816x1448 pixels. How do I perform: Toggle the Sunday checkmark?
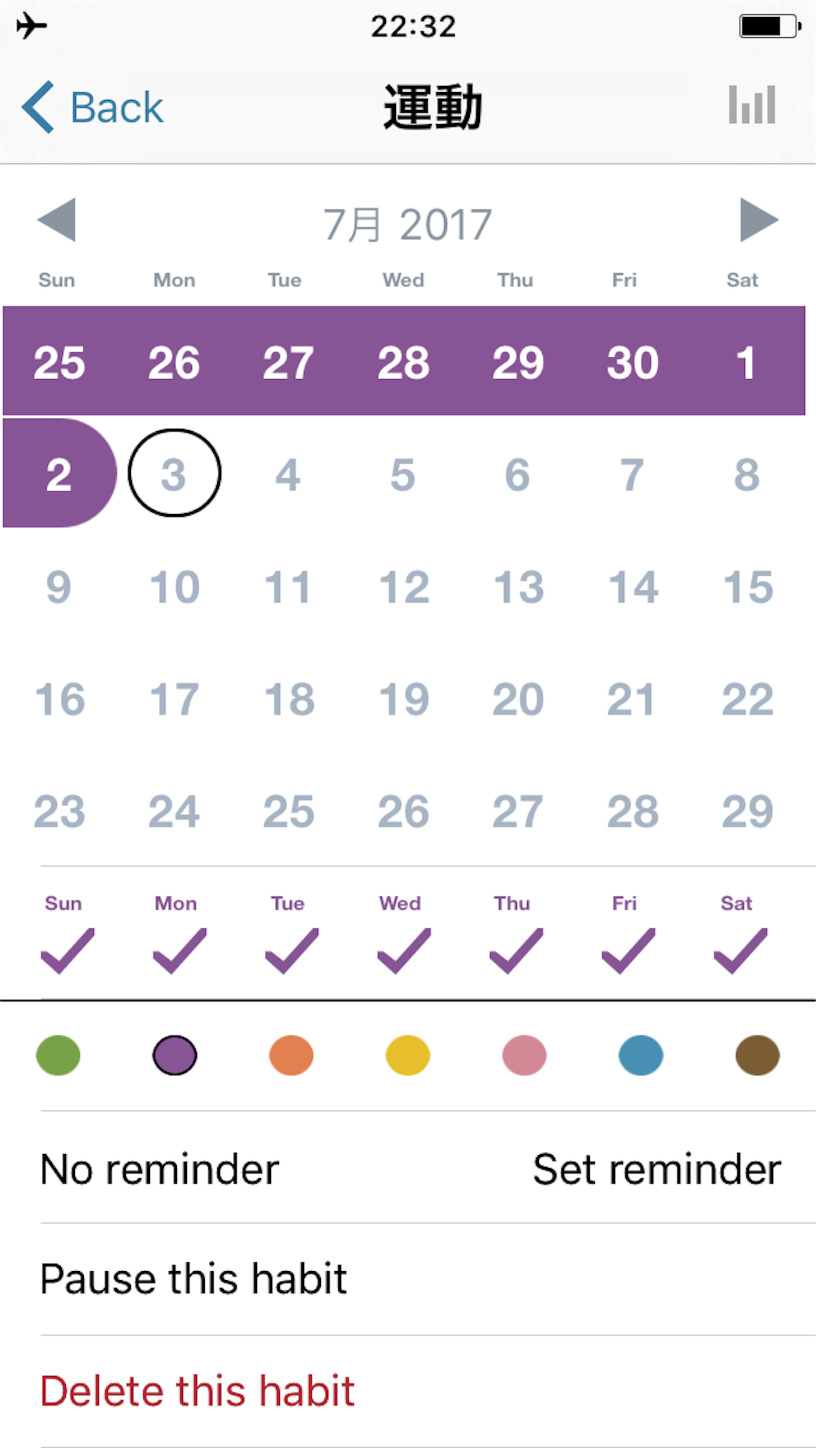coord(67,951)
